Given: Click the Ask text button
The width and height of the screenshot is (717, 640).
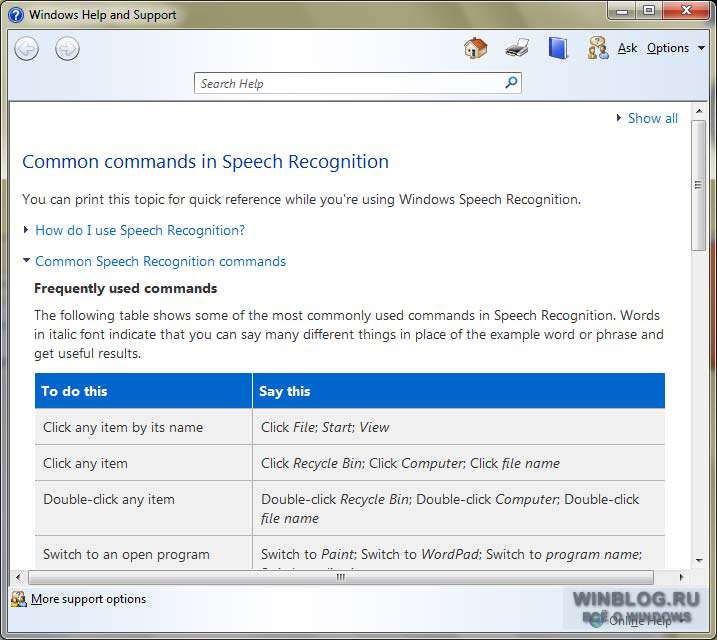Looking at the screenshot, I should (627, 48).
